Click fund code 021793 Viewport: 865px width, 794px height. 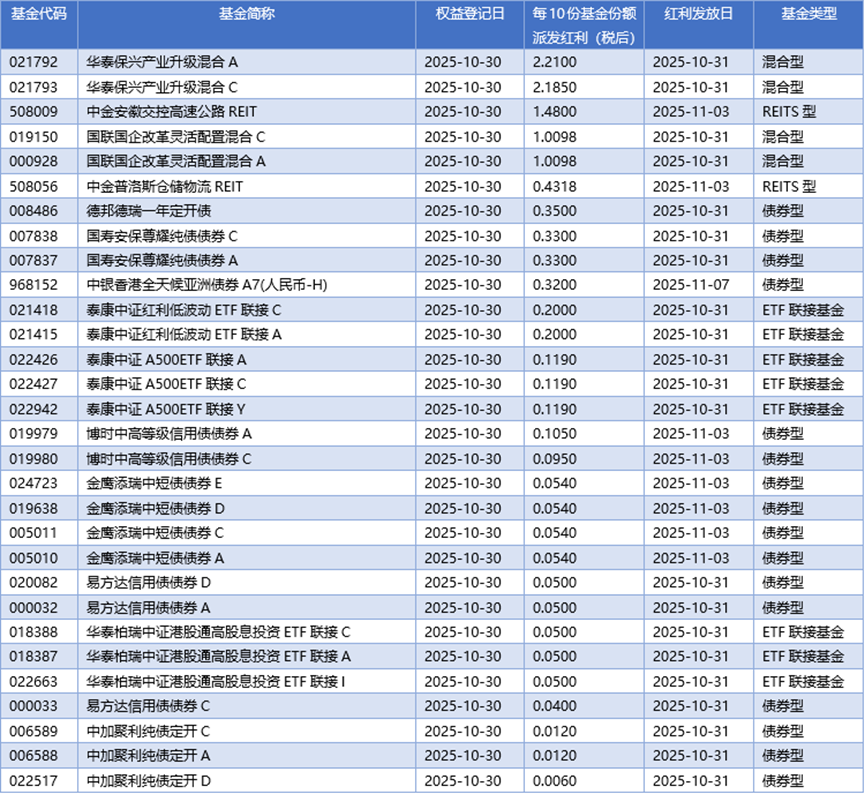[34, 87]
